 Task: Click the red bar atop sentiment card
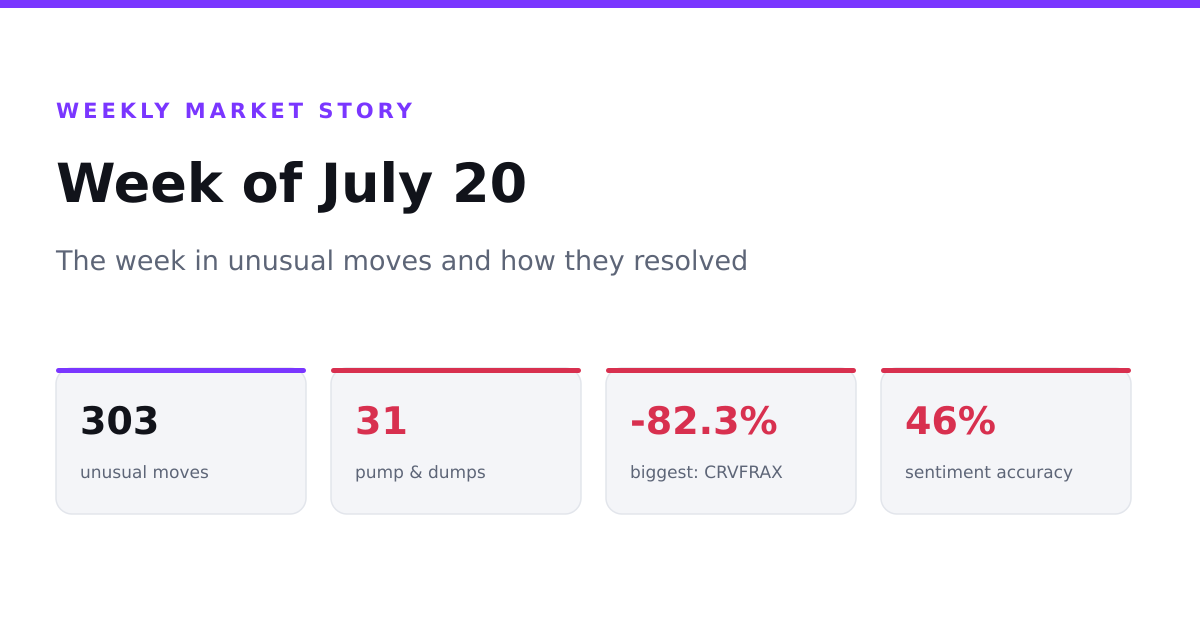1006,370
